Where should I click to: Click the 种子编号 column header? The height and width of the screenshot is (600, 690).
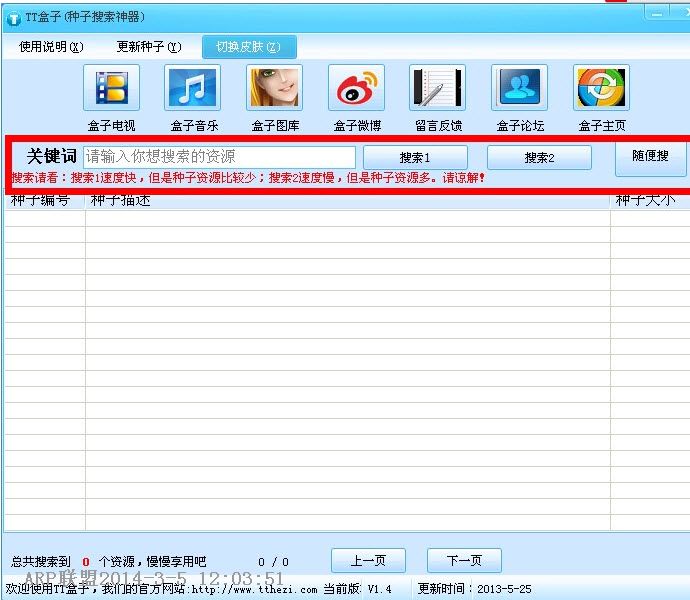coord(44,201)
